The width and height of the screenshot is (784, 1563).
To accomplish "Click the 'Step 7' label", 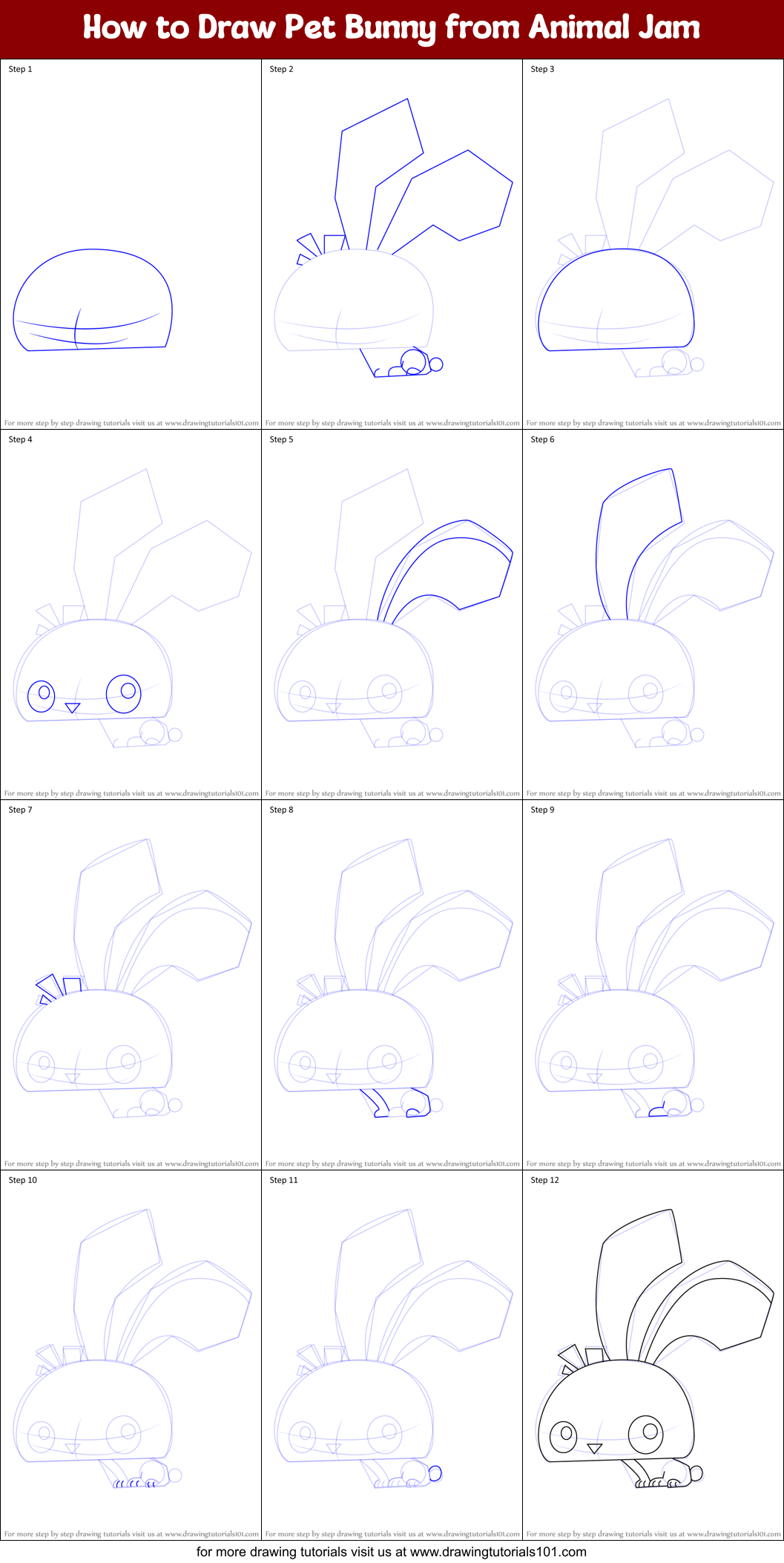I will [x=21, y=810].
